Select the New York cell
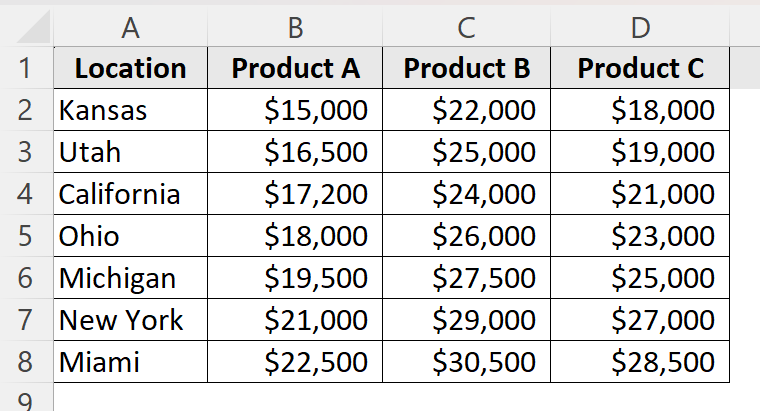This screenshot has width=760, height=411. (130, 320)
